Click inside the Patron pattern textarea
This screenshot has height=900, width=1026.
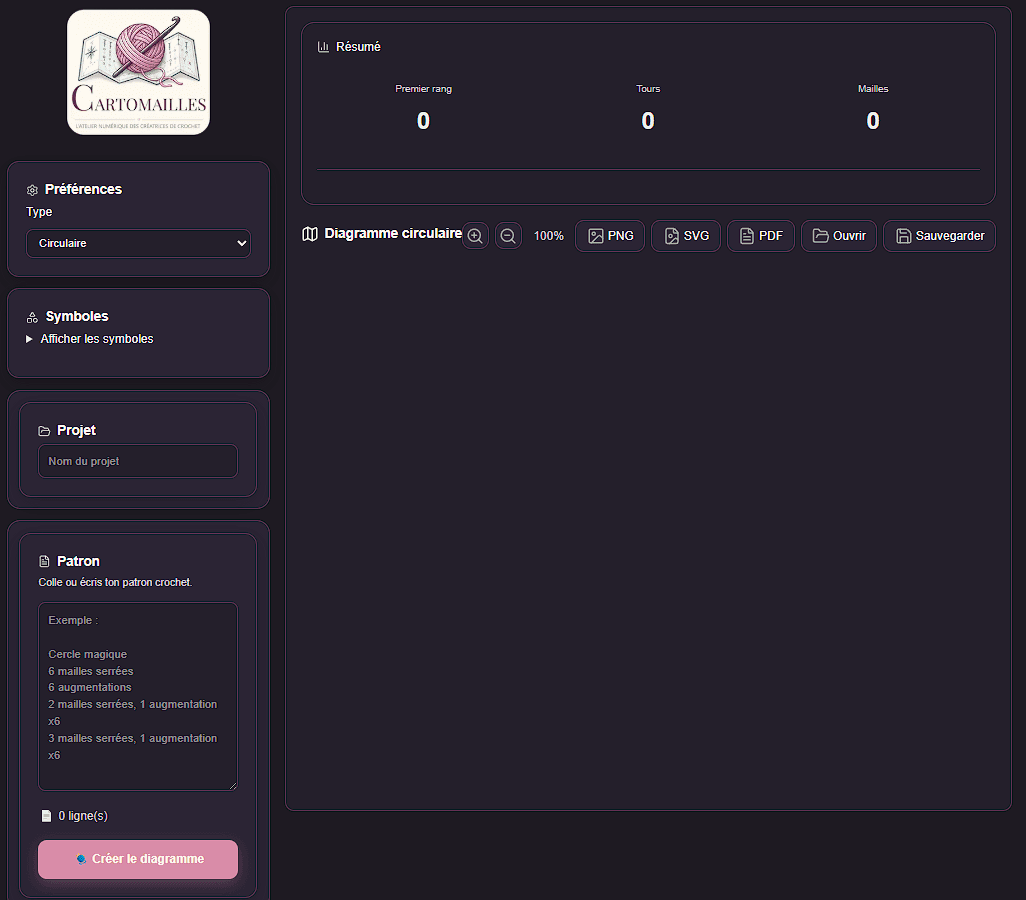138,696
